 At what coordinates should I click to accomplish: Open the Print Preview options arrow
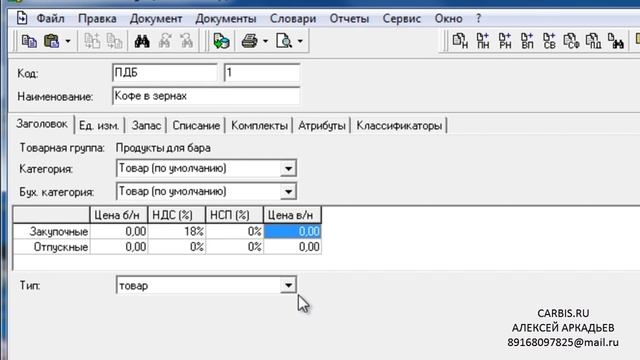point(300,41)
